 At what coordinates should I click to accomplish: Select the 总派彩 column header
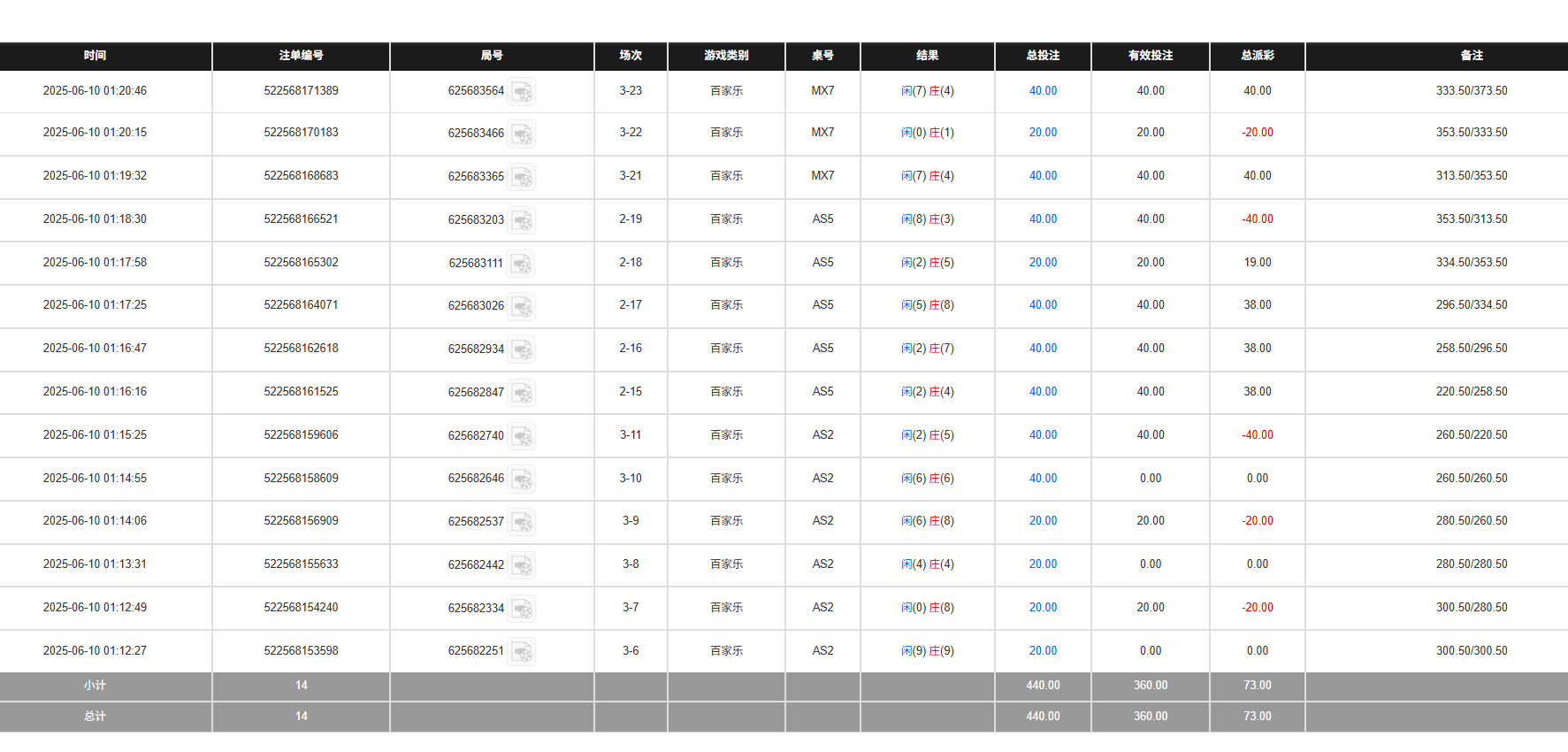1257,56
